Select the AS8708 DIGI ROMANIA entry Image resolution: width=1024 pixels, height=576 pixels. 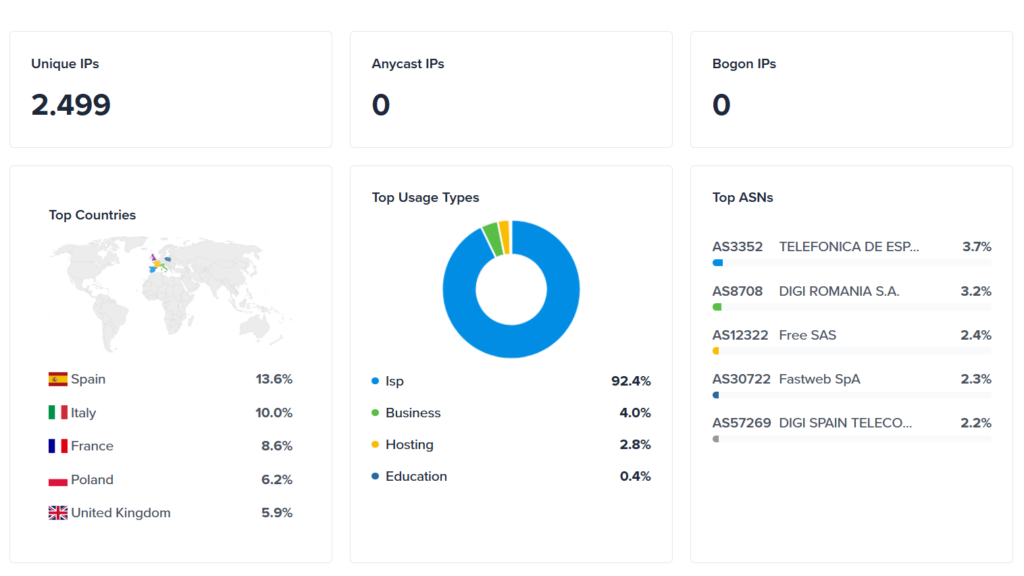point(737,291)
